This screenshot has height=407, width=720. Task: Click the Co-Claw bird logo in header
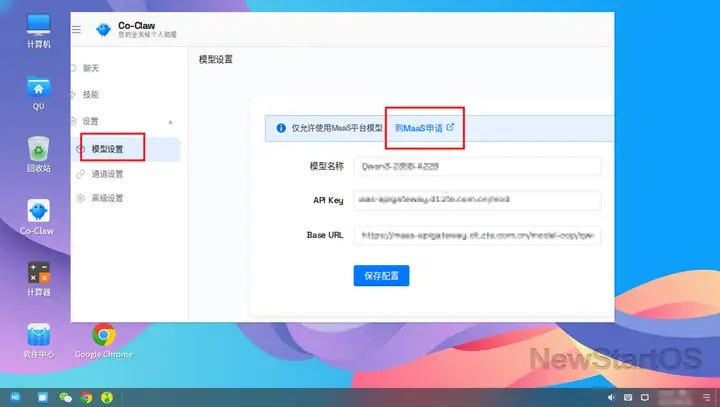click(x=103, y=30)
